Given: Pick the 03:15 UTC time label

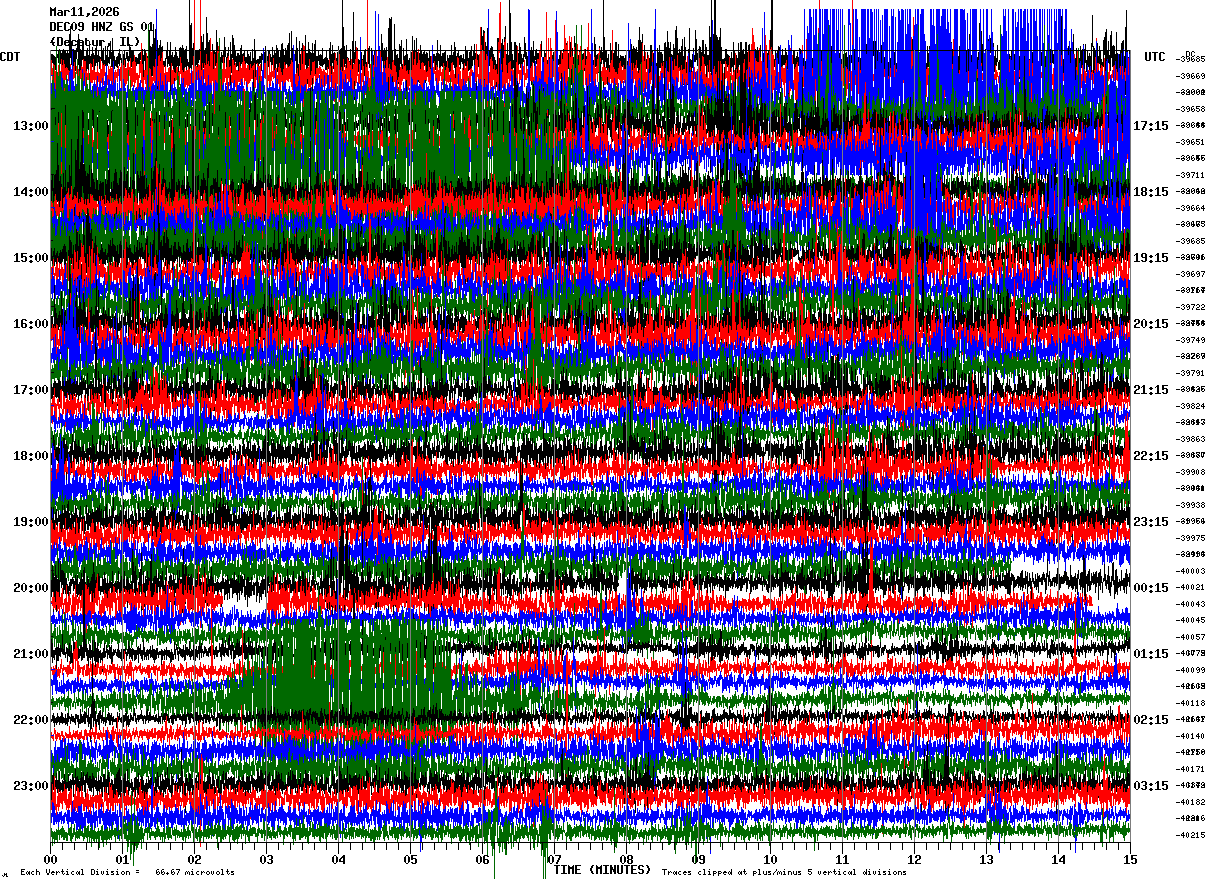Looking at the screenshot, I should coord(1151,786).
